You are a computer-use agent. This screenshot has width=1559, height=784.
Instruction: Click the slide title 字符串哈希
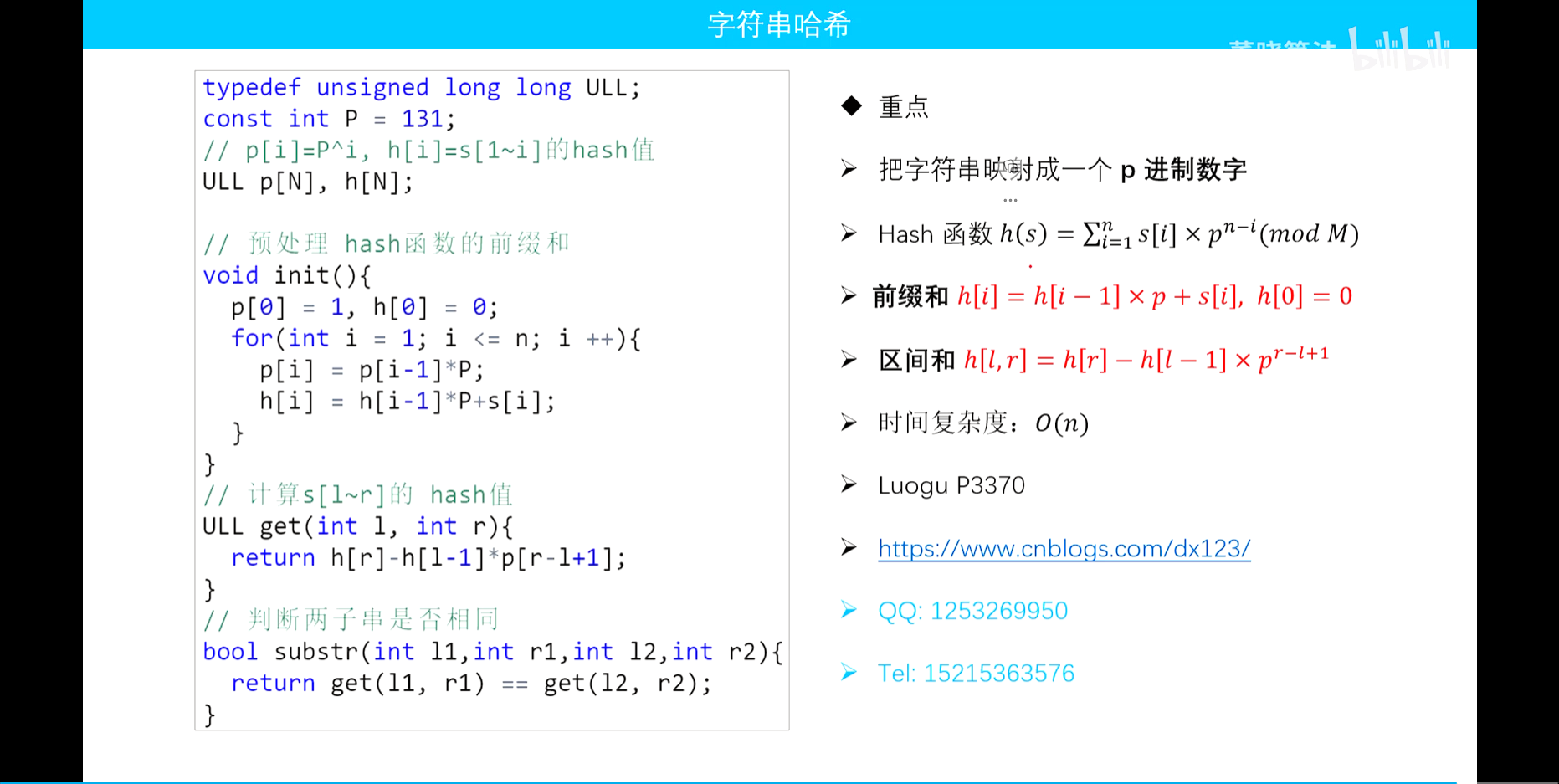(x=779, y=24)
